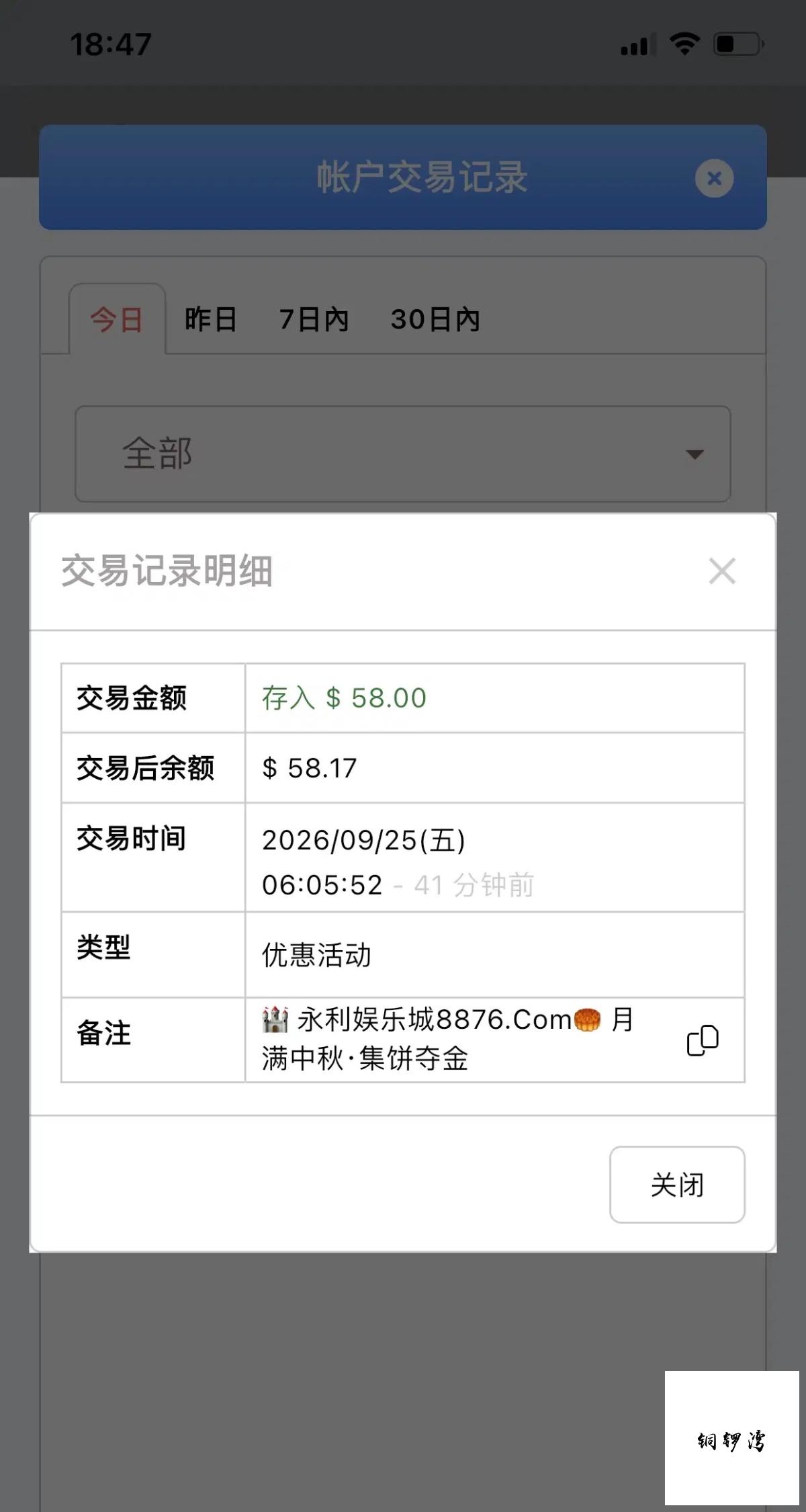Expand the dropdown arrow next to 全部
806x1512 pixels.
[x=695, y=455]
